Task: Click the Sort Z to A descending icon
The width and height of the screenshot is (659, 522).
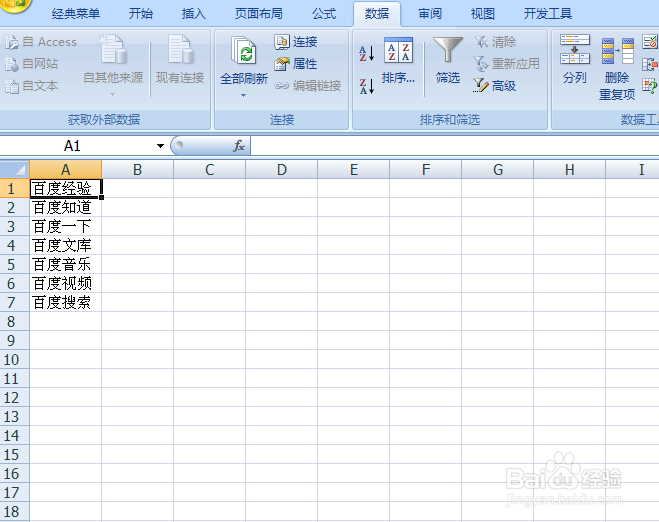Action: coord(366,86)
